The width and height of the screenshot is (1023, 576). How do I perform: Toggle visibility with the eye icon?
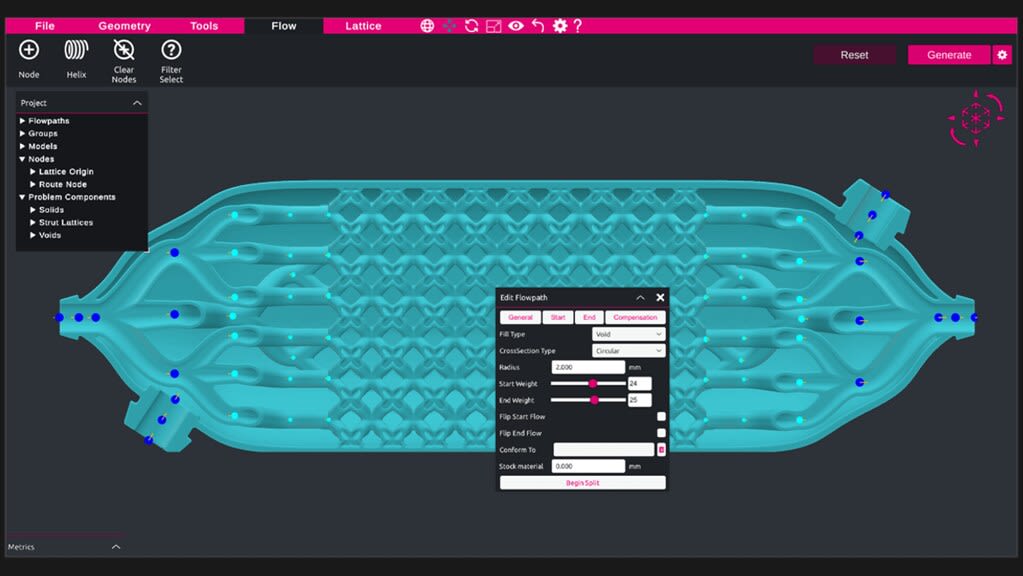516,26
